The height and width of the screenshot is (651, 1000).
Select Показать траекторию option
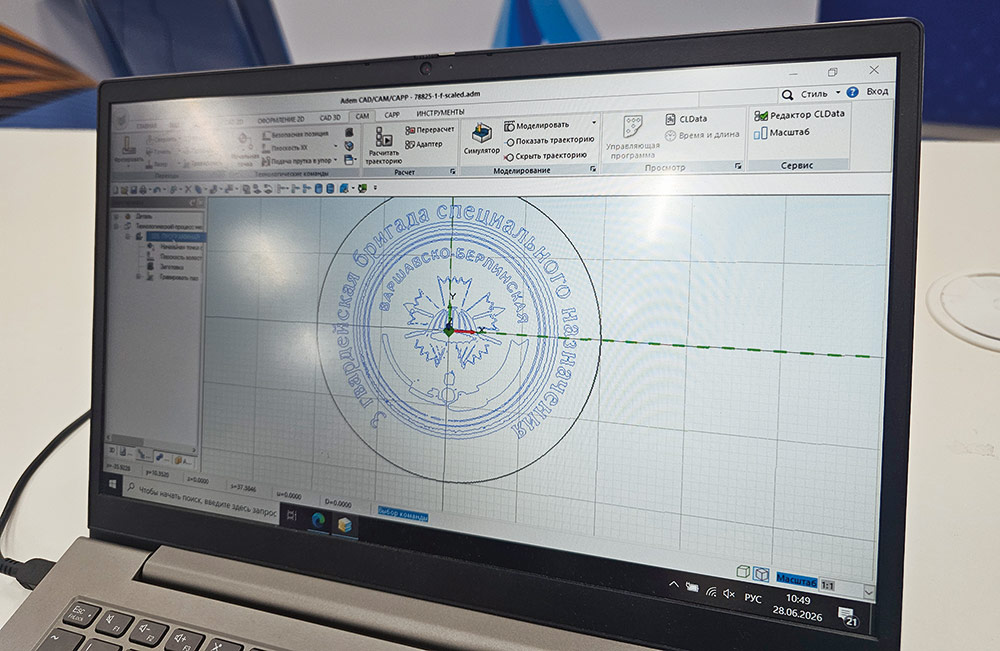click(550, 140)
